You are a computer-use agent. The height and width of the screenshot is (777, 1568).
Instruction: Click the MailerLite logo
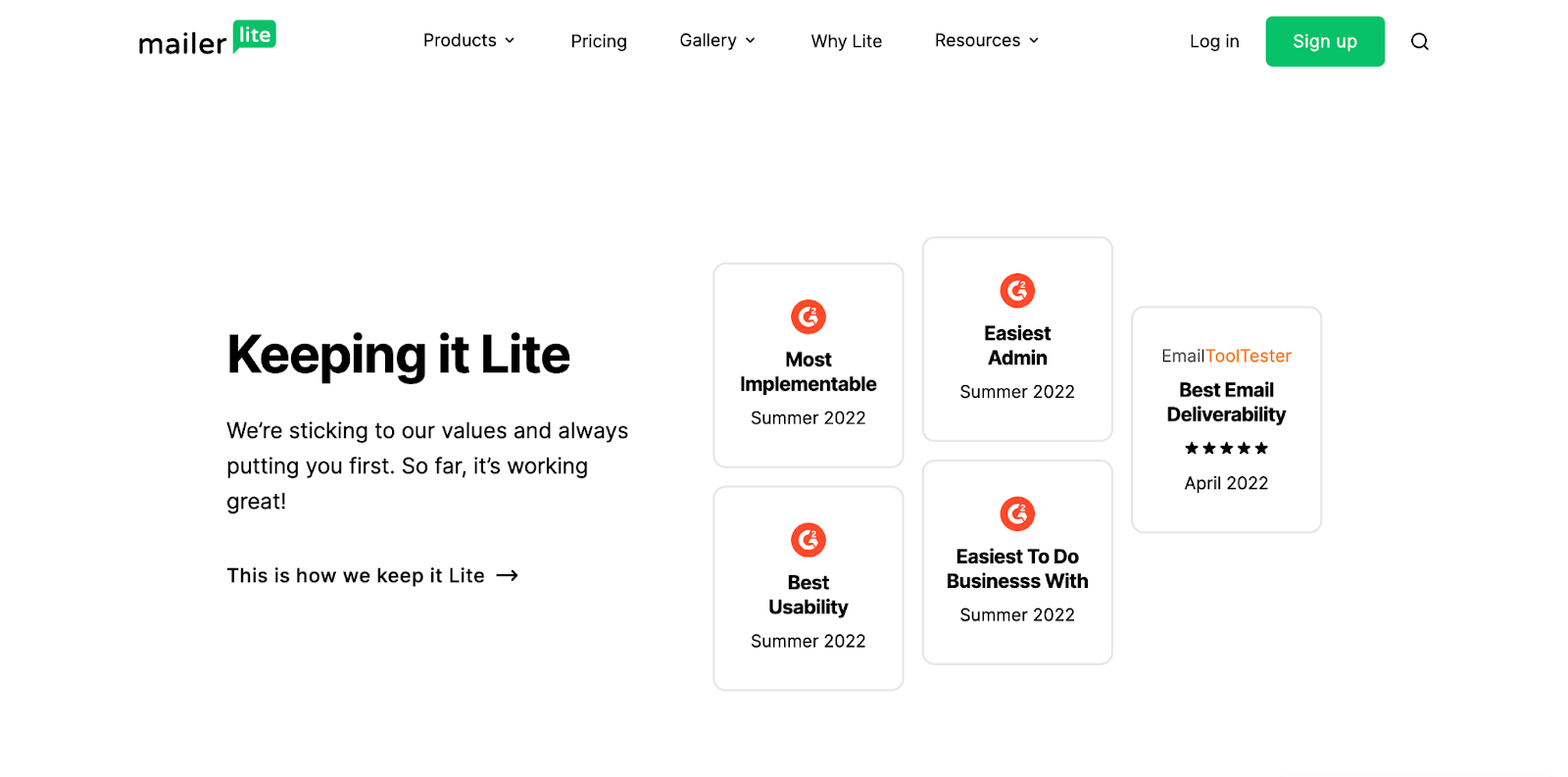(x=207, y=39)
